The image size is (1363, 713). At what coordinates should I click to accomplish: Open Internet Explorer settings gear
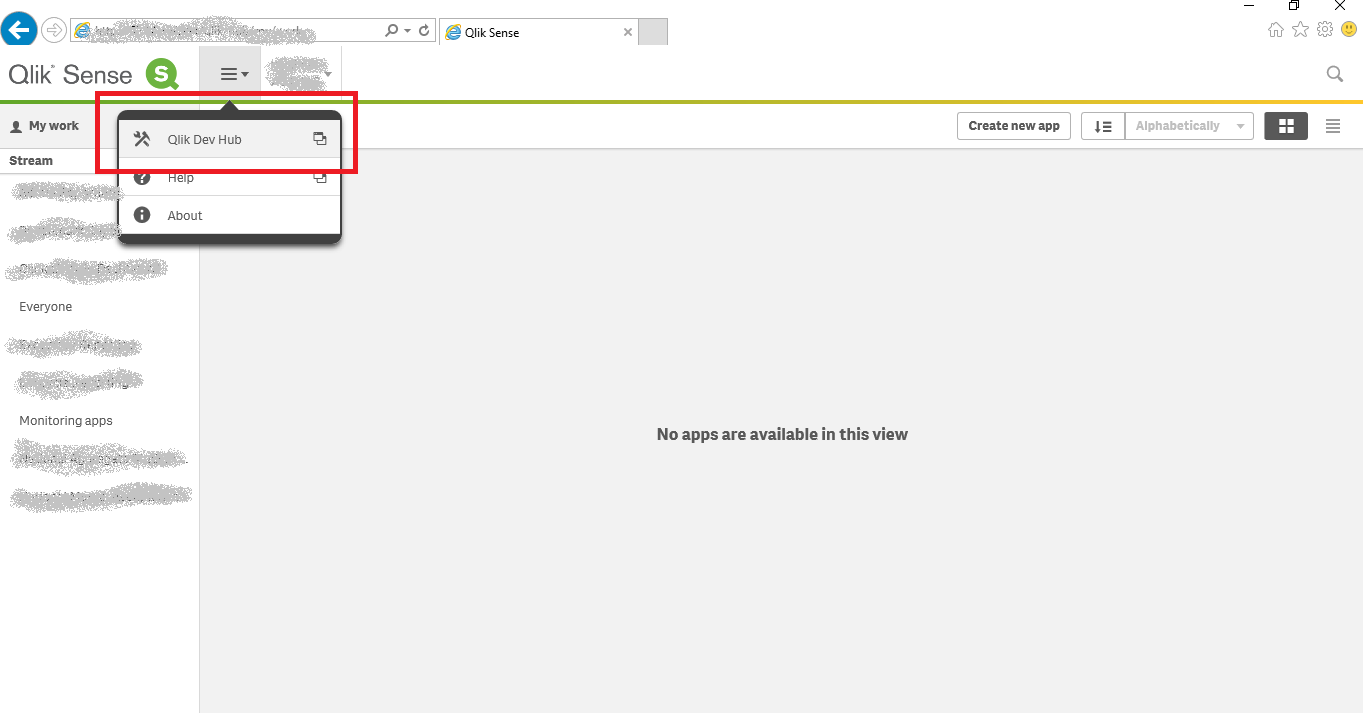coord(1325,29)
